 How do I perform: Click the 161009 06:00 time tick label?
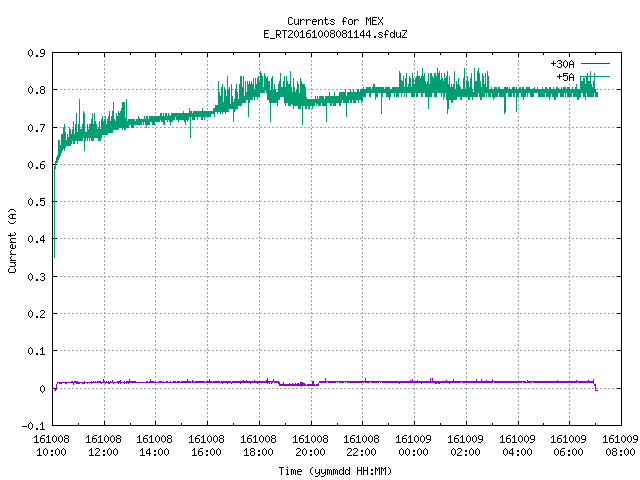[x=568, y=445]
